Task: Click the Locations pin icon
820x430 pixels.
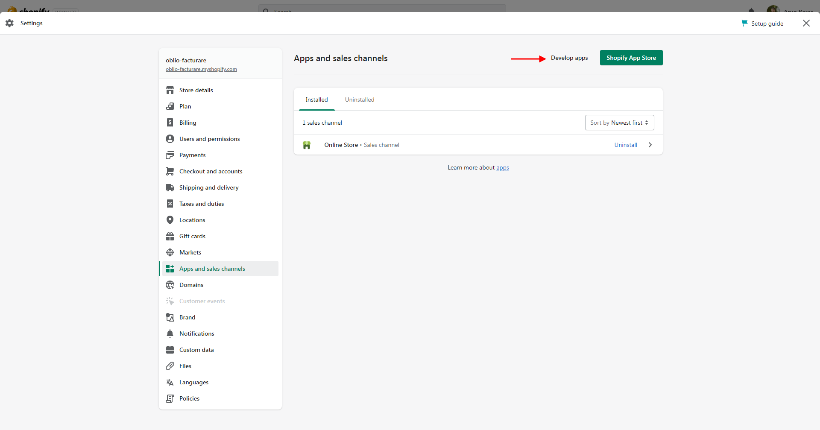Action: [170, 220]
